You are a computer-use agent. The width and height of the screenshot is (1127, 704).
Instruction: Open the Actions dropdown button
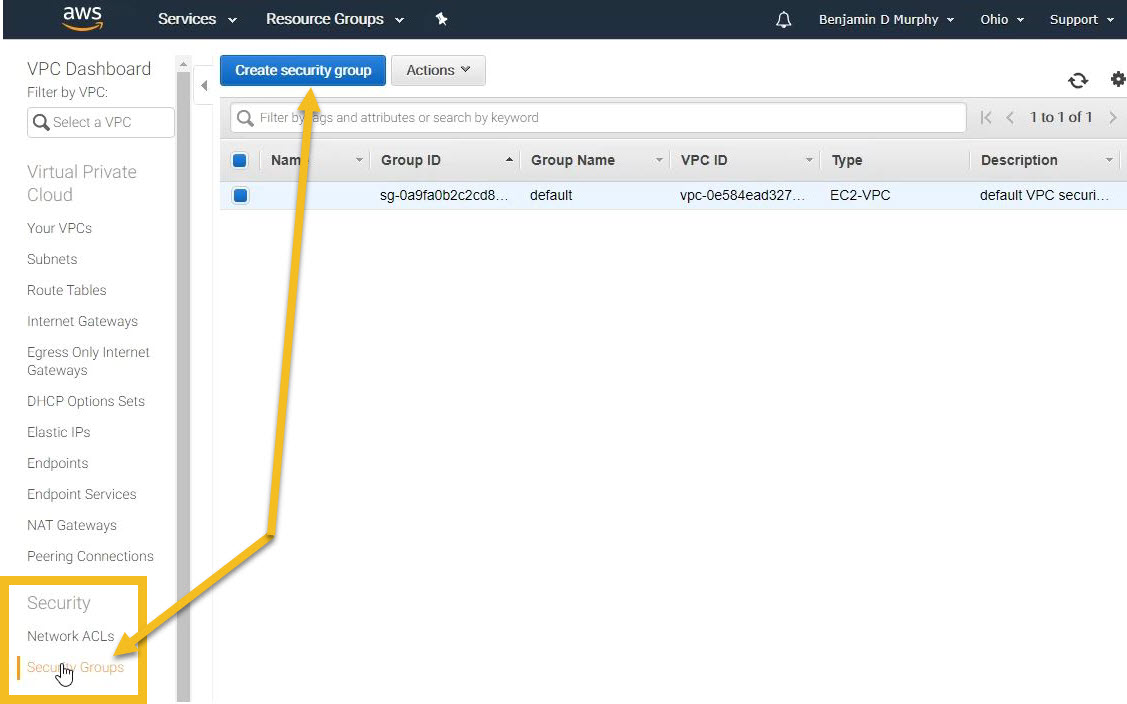(438, 70)
